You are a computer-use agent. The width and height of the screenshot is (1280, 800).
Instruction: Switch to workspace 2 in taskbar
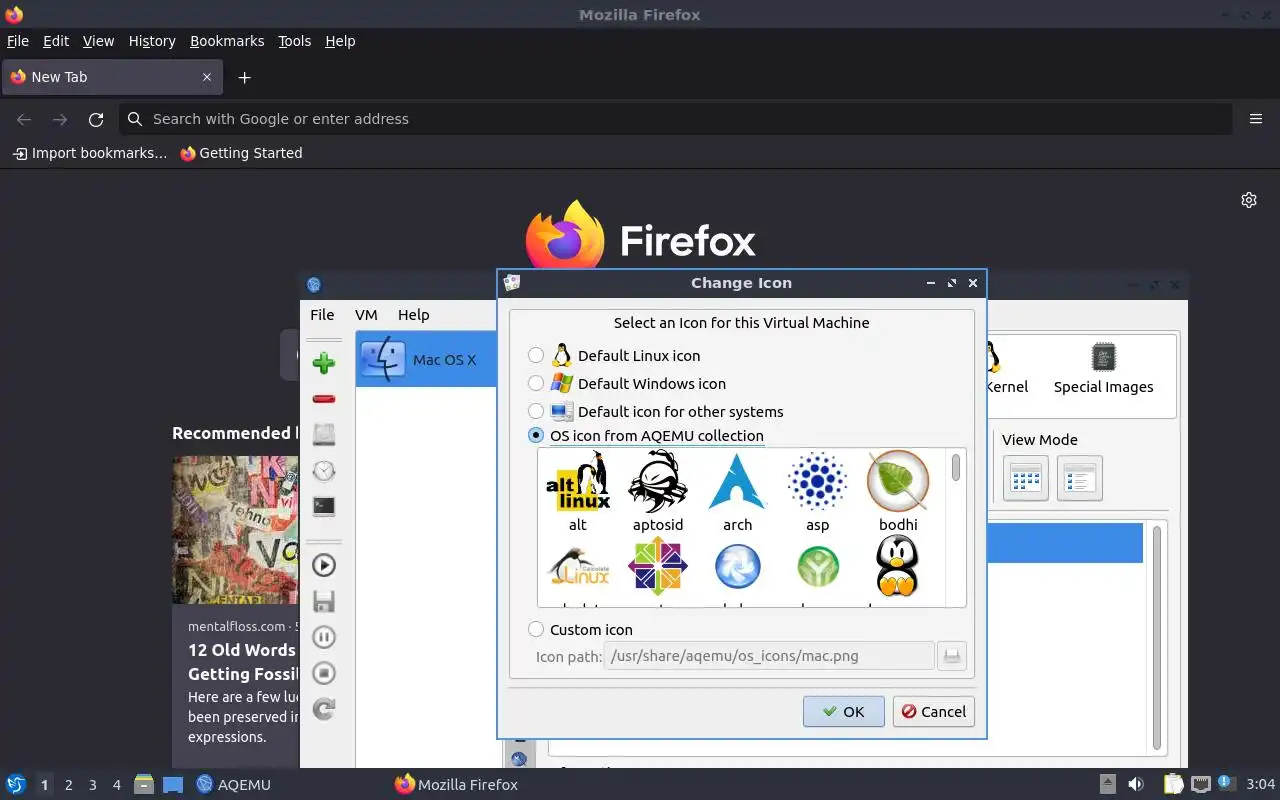(x=69, y=785)
